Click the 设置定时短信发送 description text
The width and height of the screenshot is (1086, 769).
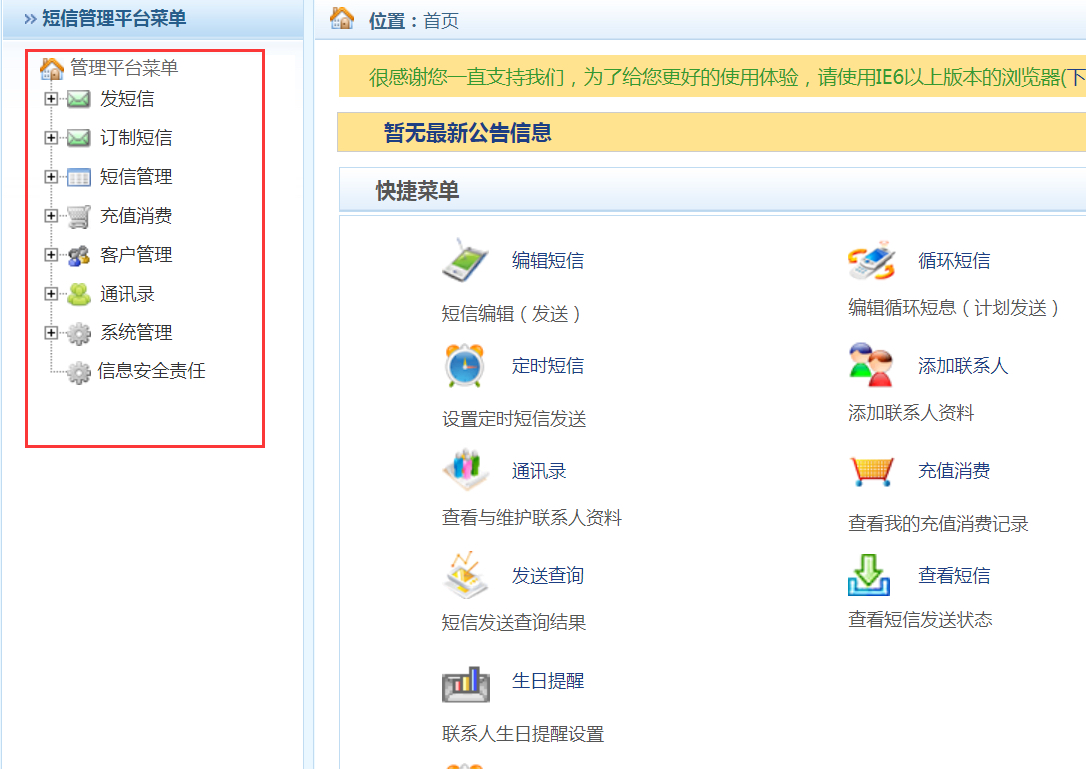click(514, 419)
